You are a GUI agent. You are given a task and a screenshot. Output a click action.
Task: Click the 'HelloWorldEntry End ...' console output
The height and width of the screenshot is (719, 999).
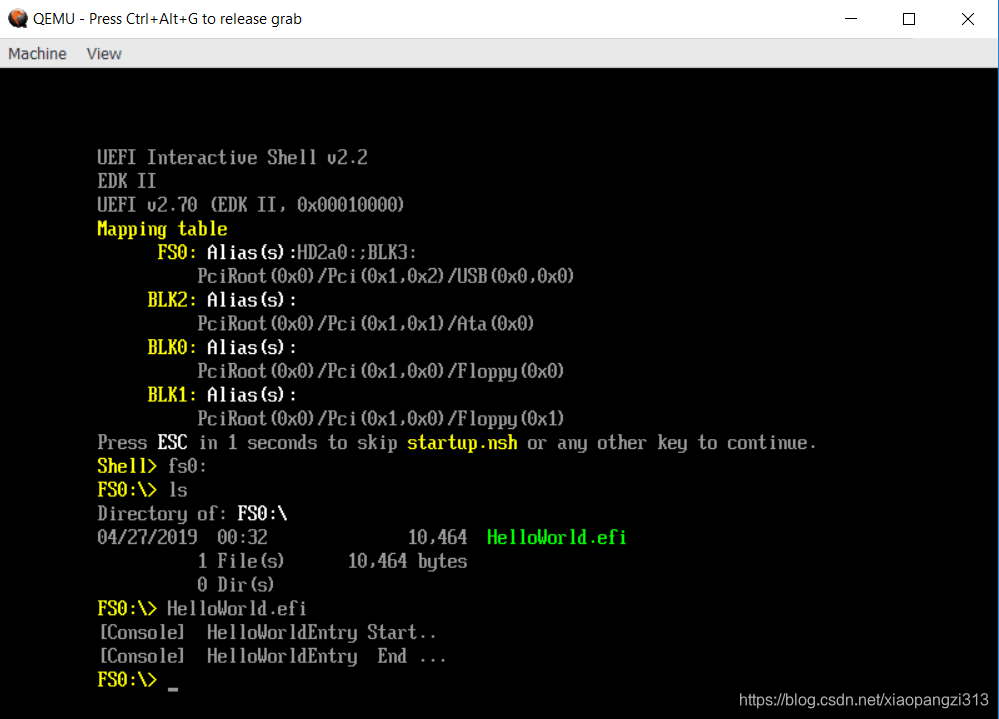(x=327, y=656)
